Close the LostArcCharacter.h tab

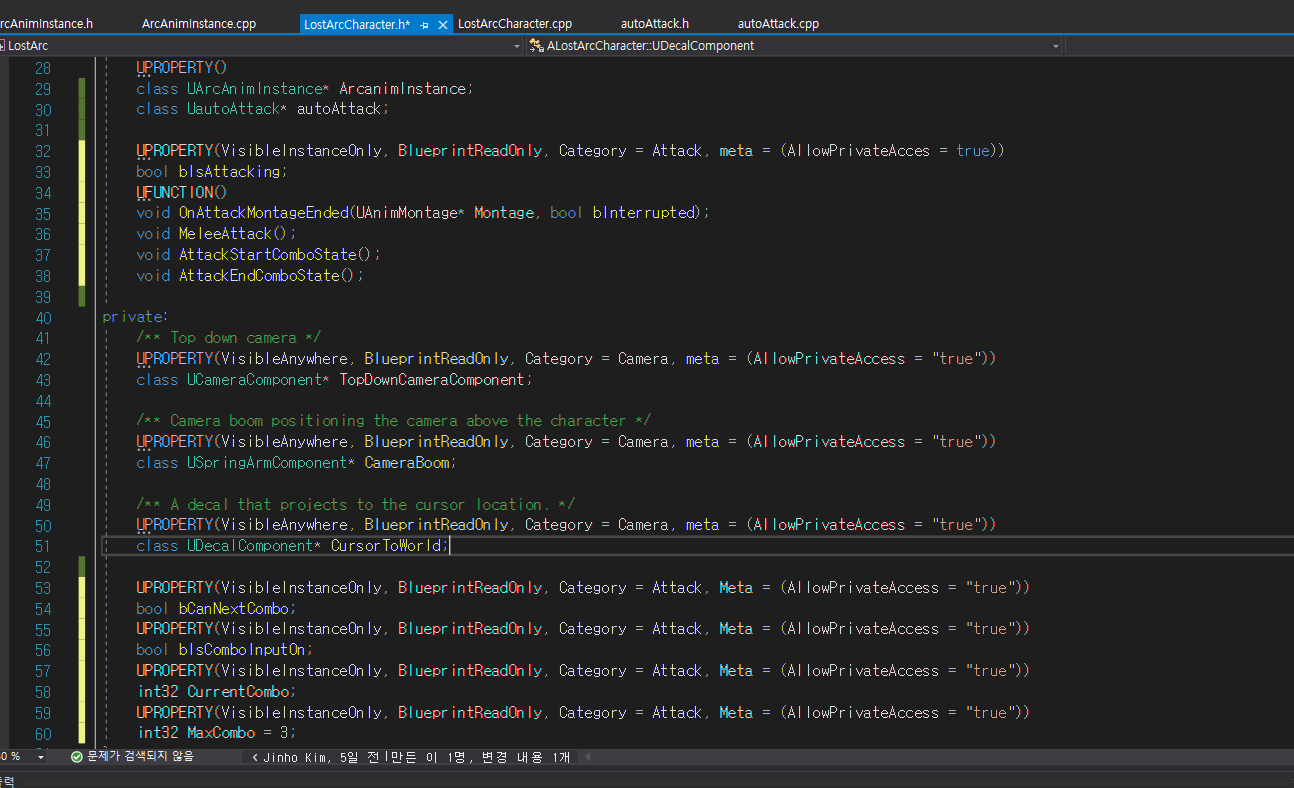click(x=443, y=24)
